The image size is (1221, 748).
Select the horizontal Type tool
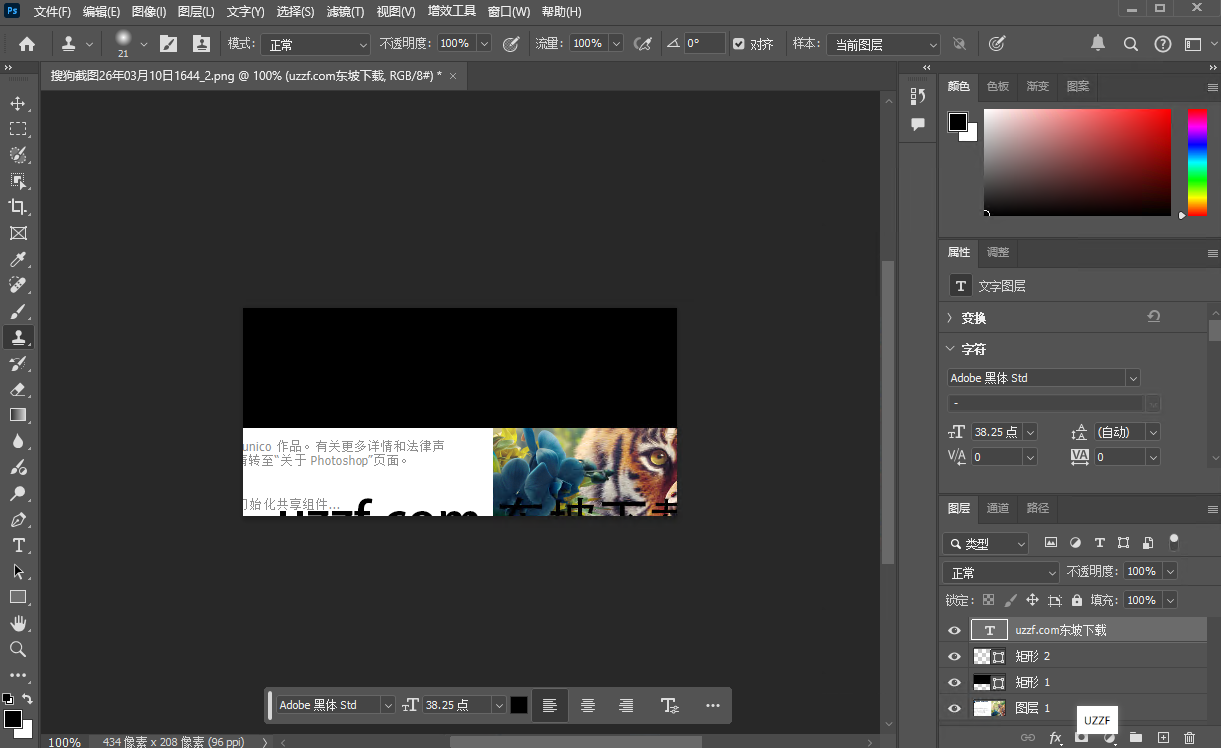pos(18,545)
